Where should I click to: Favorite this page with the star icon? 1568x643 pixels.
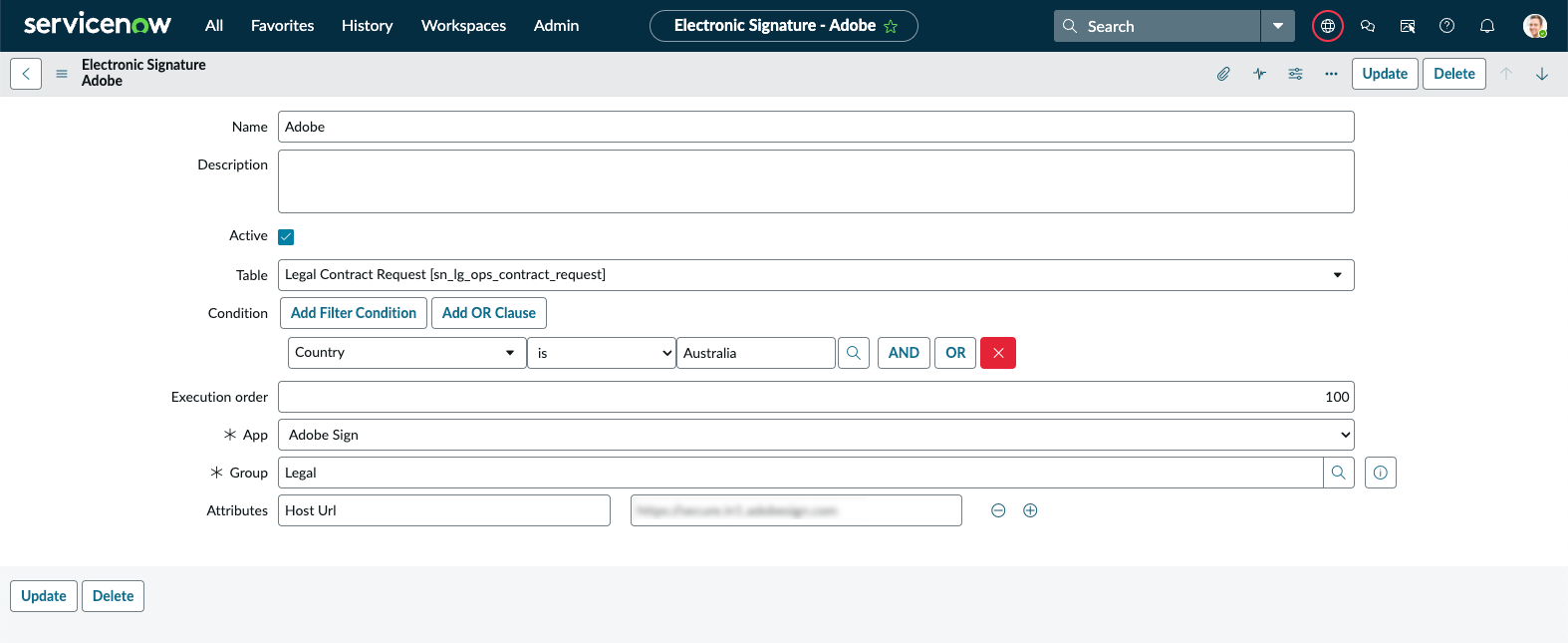(x=891, y=27)
